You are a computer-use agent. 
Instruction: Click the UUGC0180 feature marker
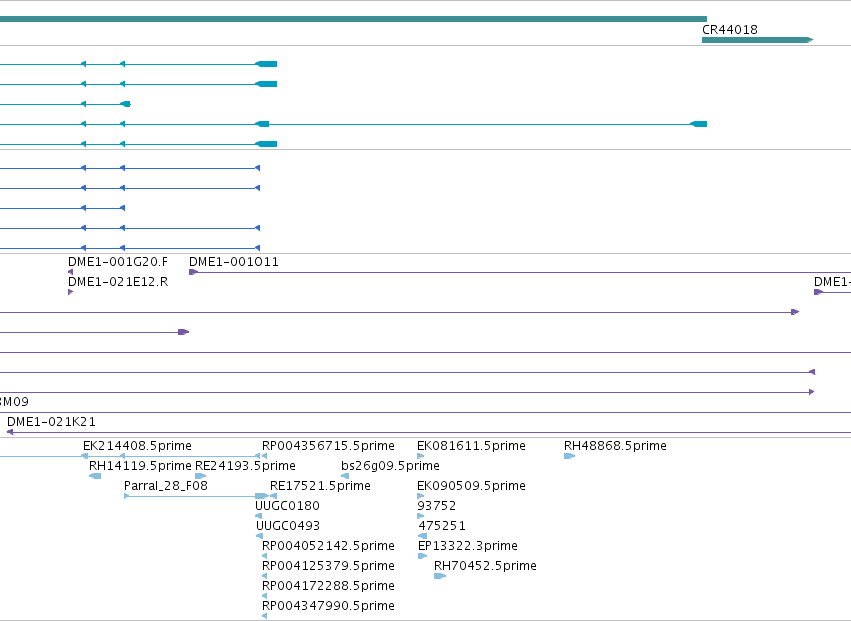(258, 516)
